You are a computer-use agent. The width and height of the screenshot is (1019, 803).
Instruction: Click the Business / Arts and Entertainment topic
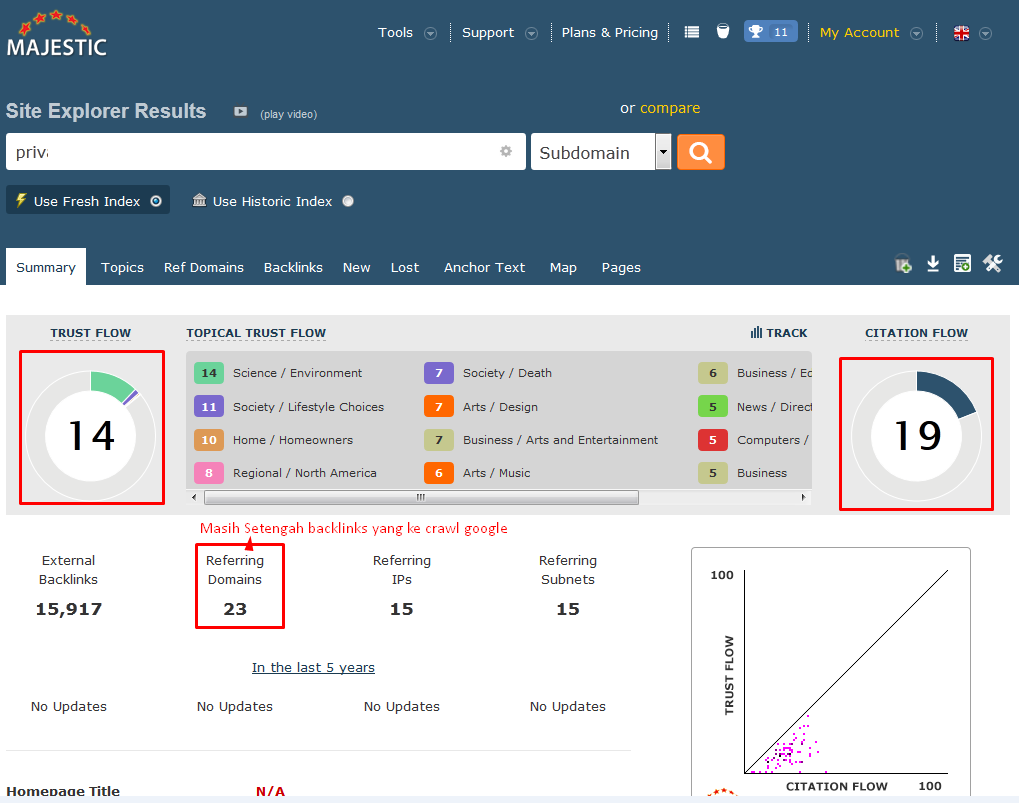coord(560,440)
